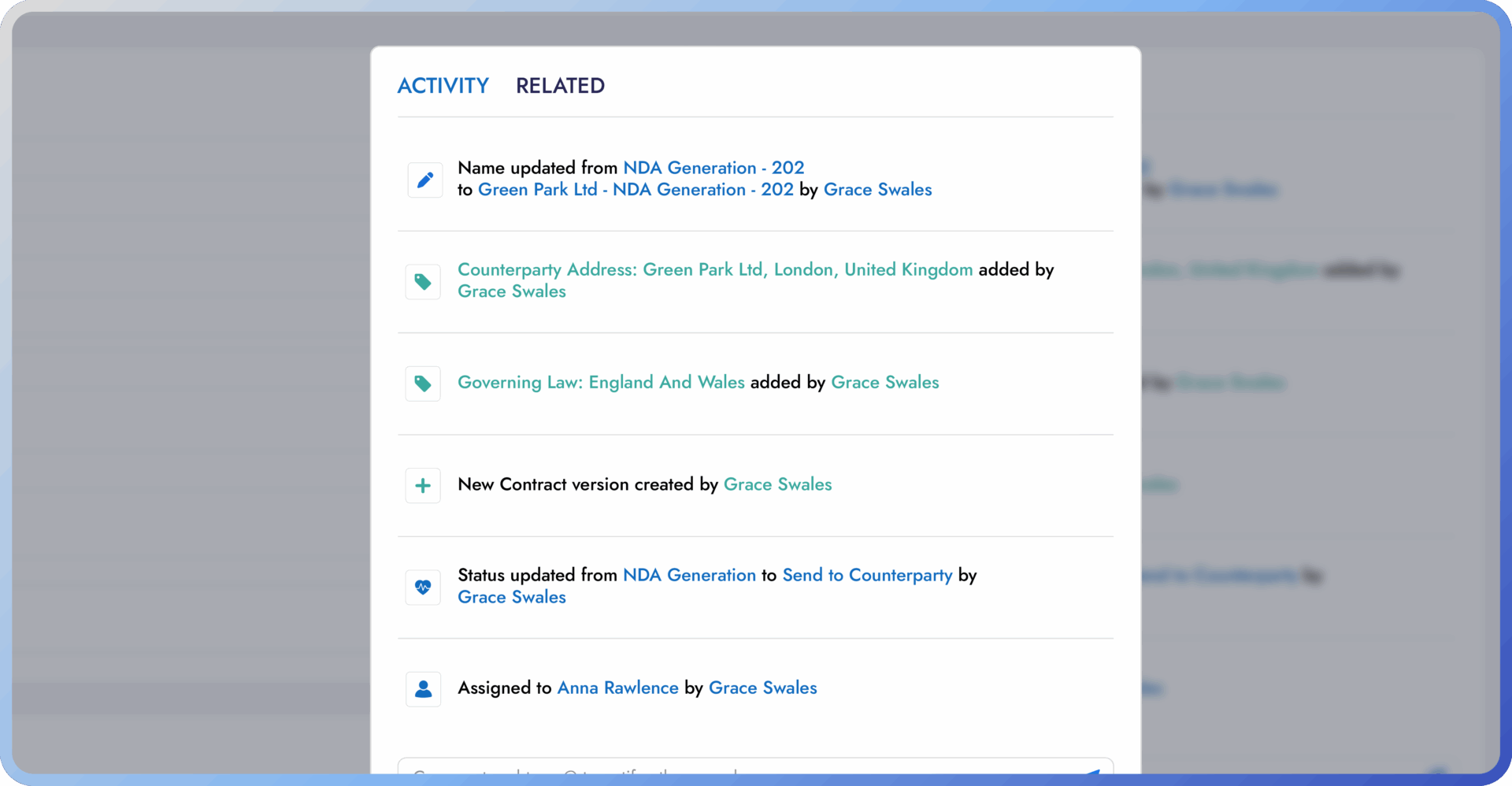This screenshot has width=1512, height=786.
Task: Click Grace Swales under Counterparty Address entry
Action: pyautogui.click(x=511, y=291)
